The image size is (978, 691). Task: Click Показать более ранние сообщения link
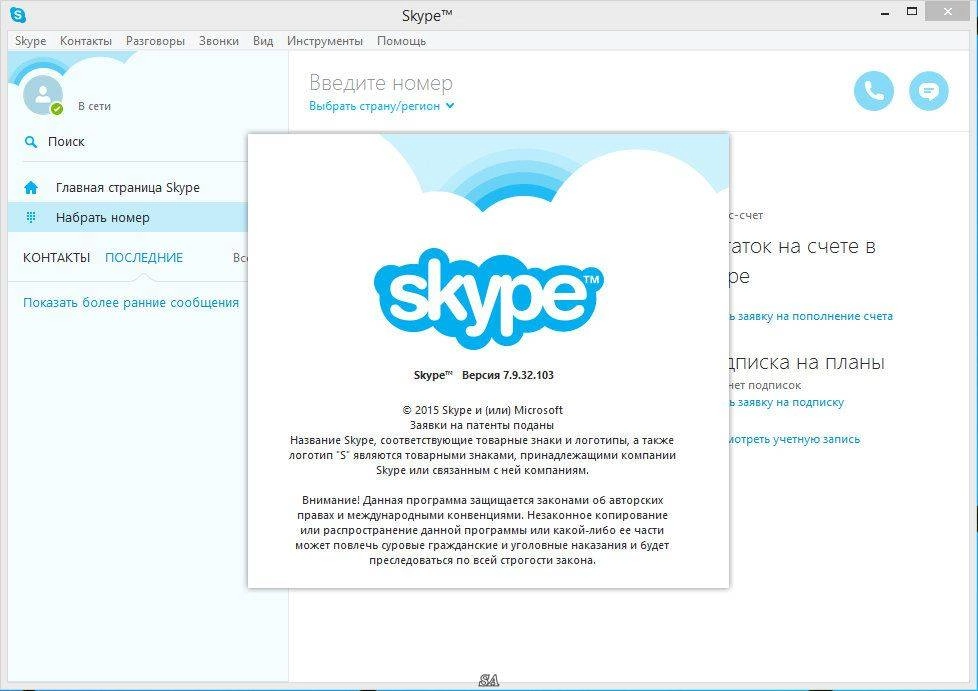(131, 302)
